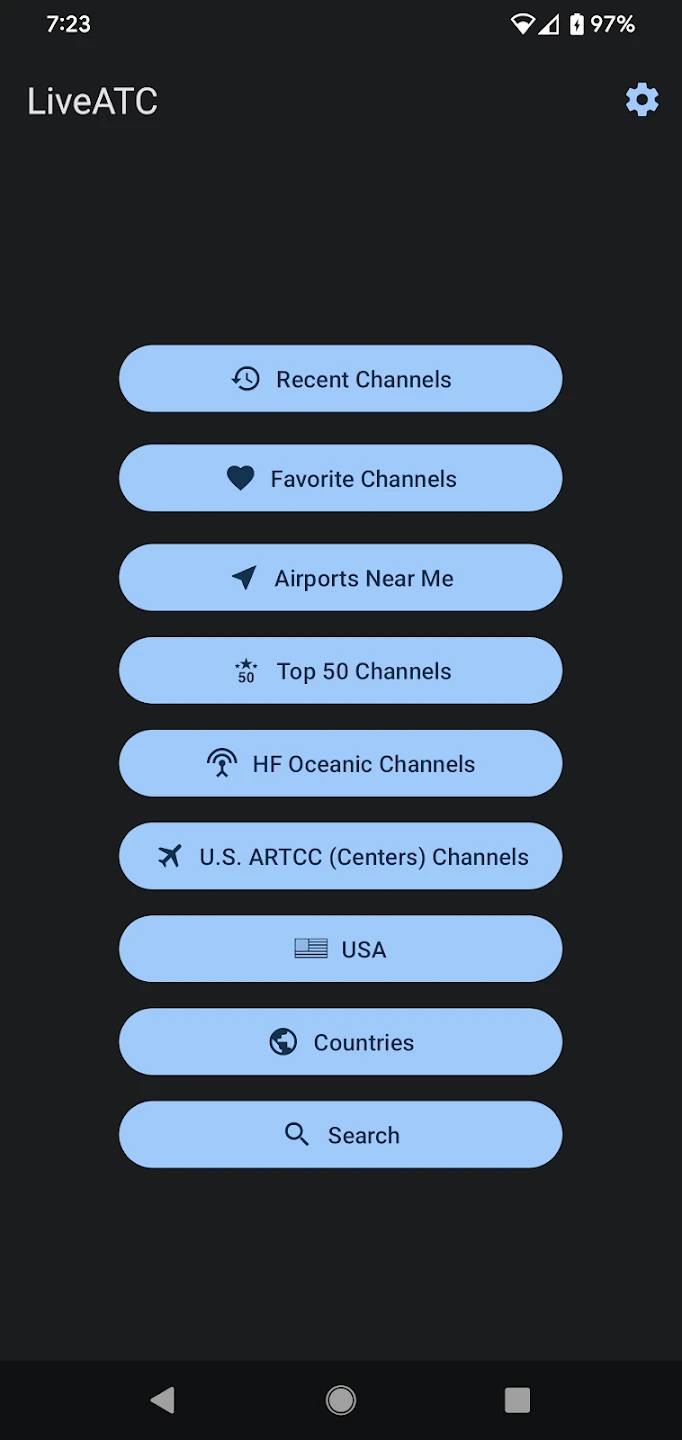This screenshot has width=682, height=1440.
Task: Open U.S. ARTCC (Centers) Channels
Action: 364,857
